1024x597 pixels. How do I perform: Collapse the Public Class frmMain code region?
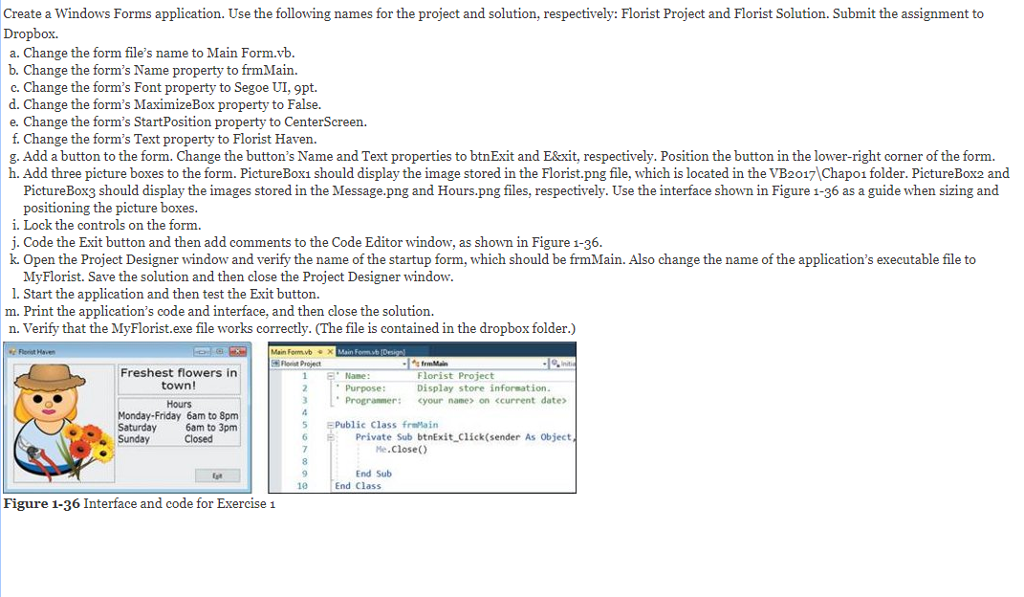click(330, 424)
